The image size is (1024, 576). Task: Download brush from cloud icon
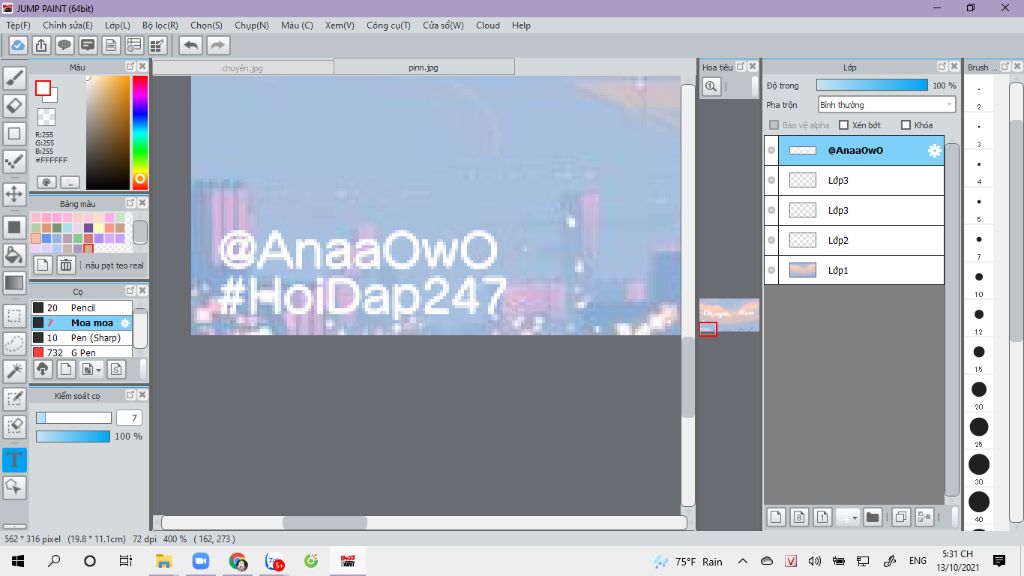[x=42, y=370]
